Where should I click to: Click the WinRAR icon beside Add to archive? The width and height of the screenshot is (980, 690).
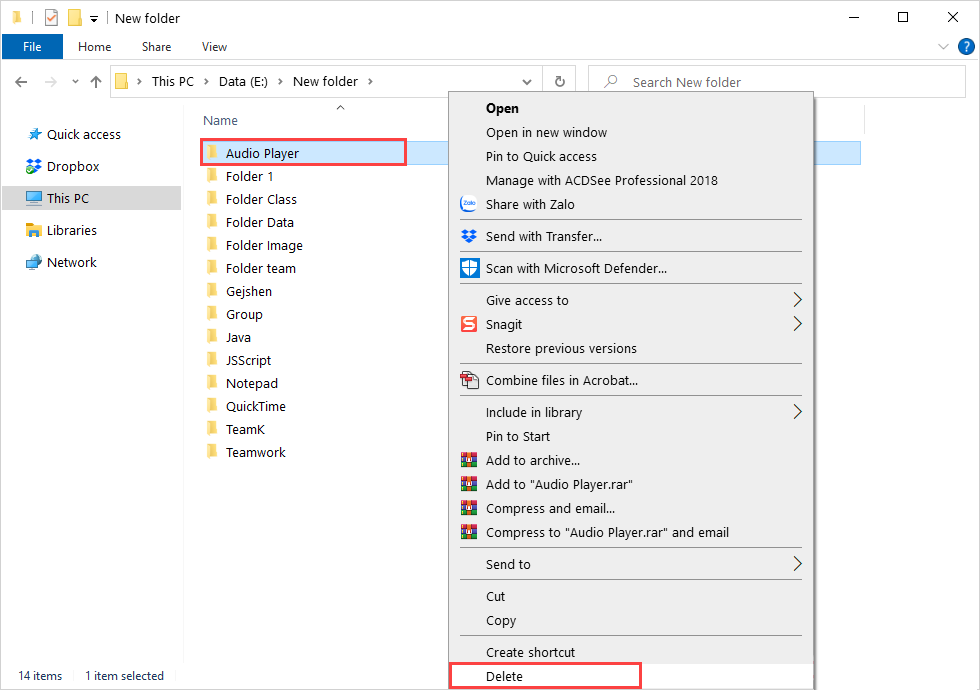[x=469, y=460]
